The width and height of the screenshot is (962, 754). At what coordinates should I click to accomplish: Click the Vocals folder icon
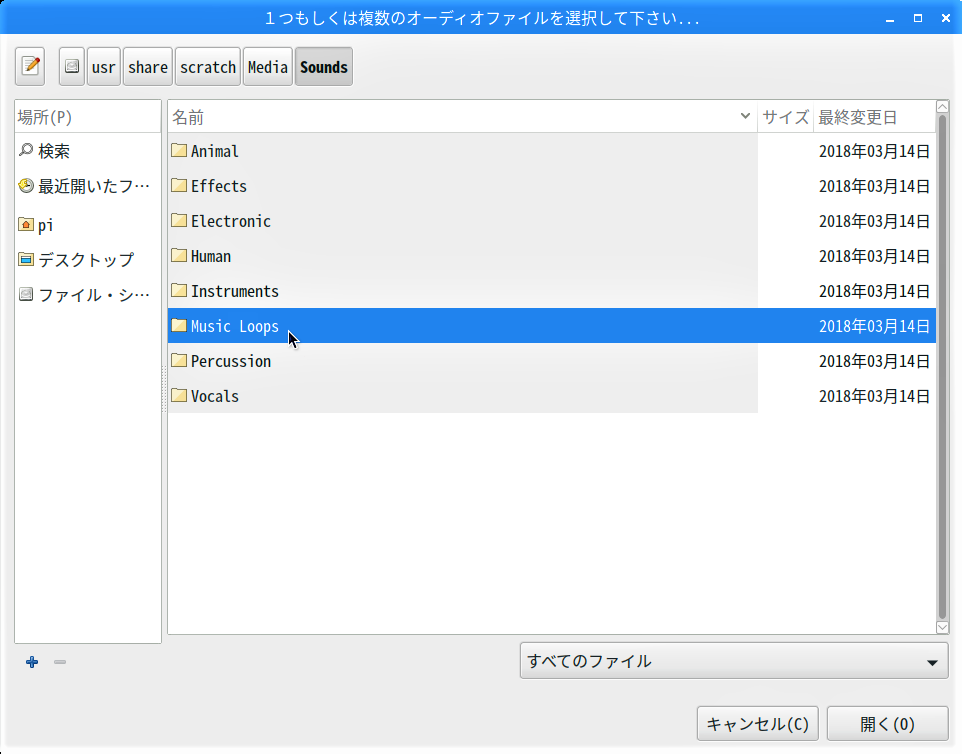point(179,394)
